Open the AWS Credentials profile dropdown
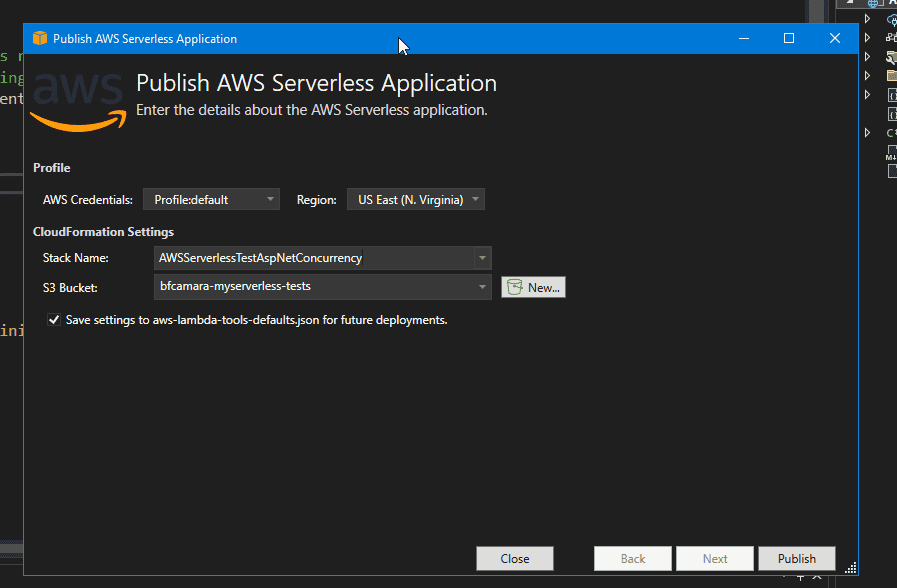This screenshot has width=897, height=588. tap(211, 200)
